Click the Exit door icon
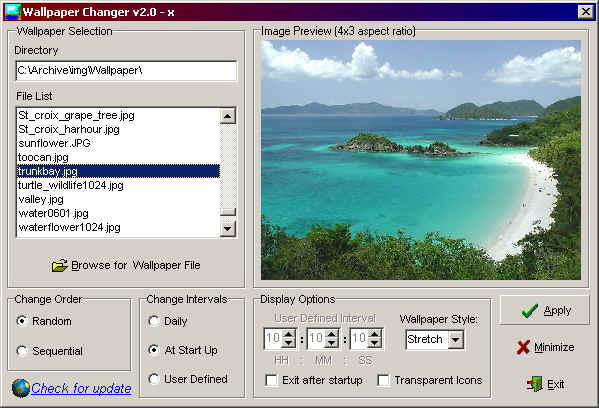599x408 pixels. click(534, 384)
